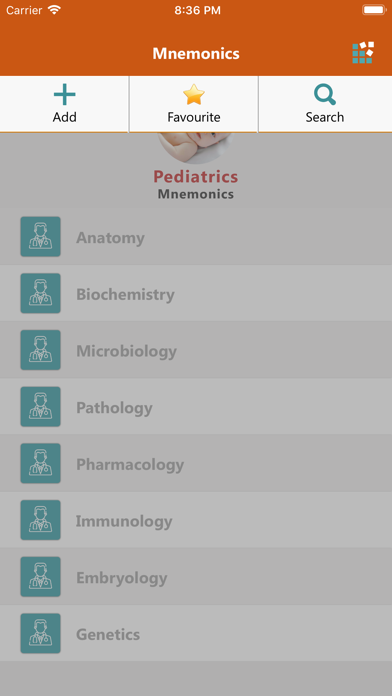Tap the doctor icon beside Genetics

40,633
